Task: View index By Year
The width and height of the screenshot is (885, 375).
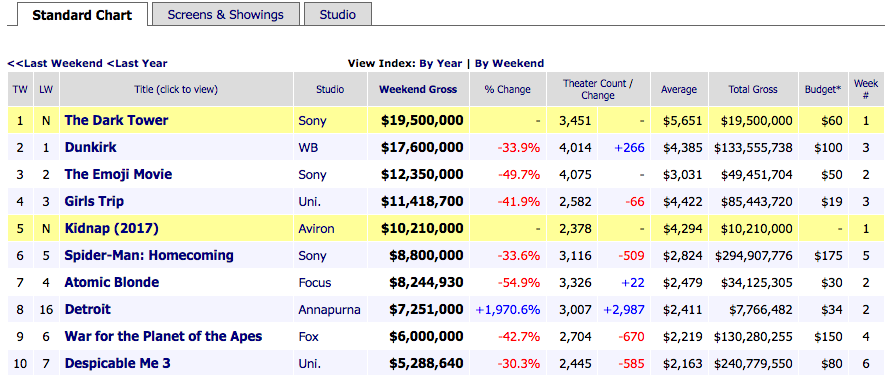Action: 440,63
